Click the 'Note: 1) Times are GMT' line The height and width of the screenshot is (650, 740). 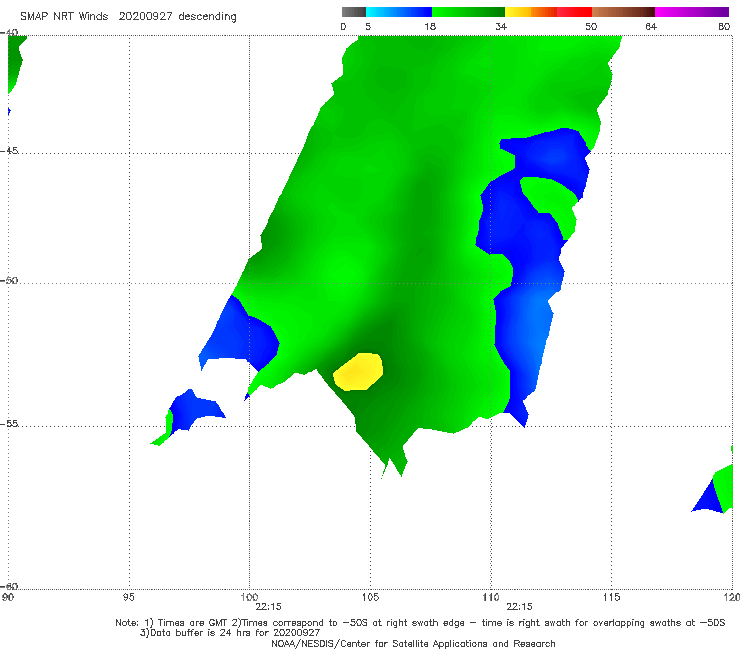coord(420,623)
